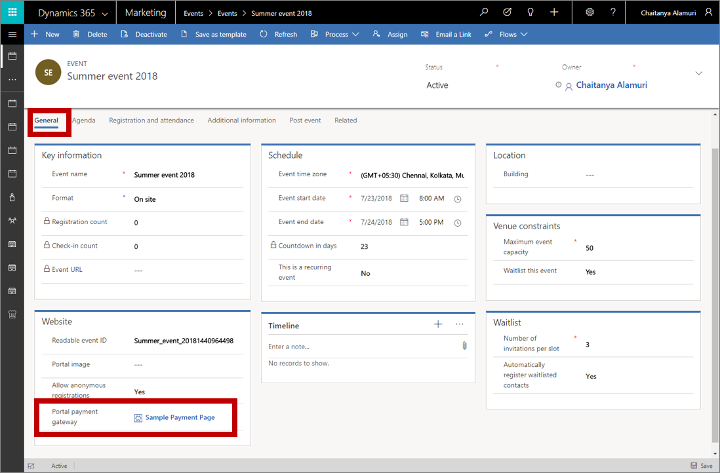Open the settings gear icon
Image resolution: width=720 pixels, height=473 pixels.
pos(589,13)
